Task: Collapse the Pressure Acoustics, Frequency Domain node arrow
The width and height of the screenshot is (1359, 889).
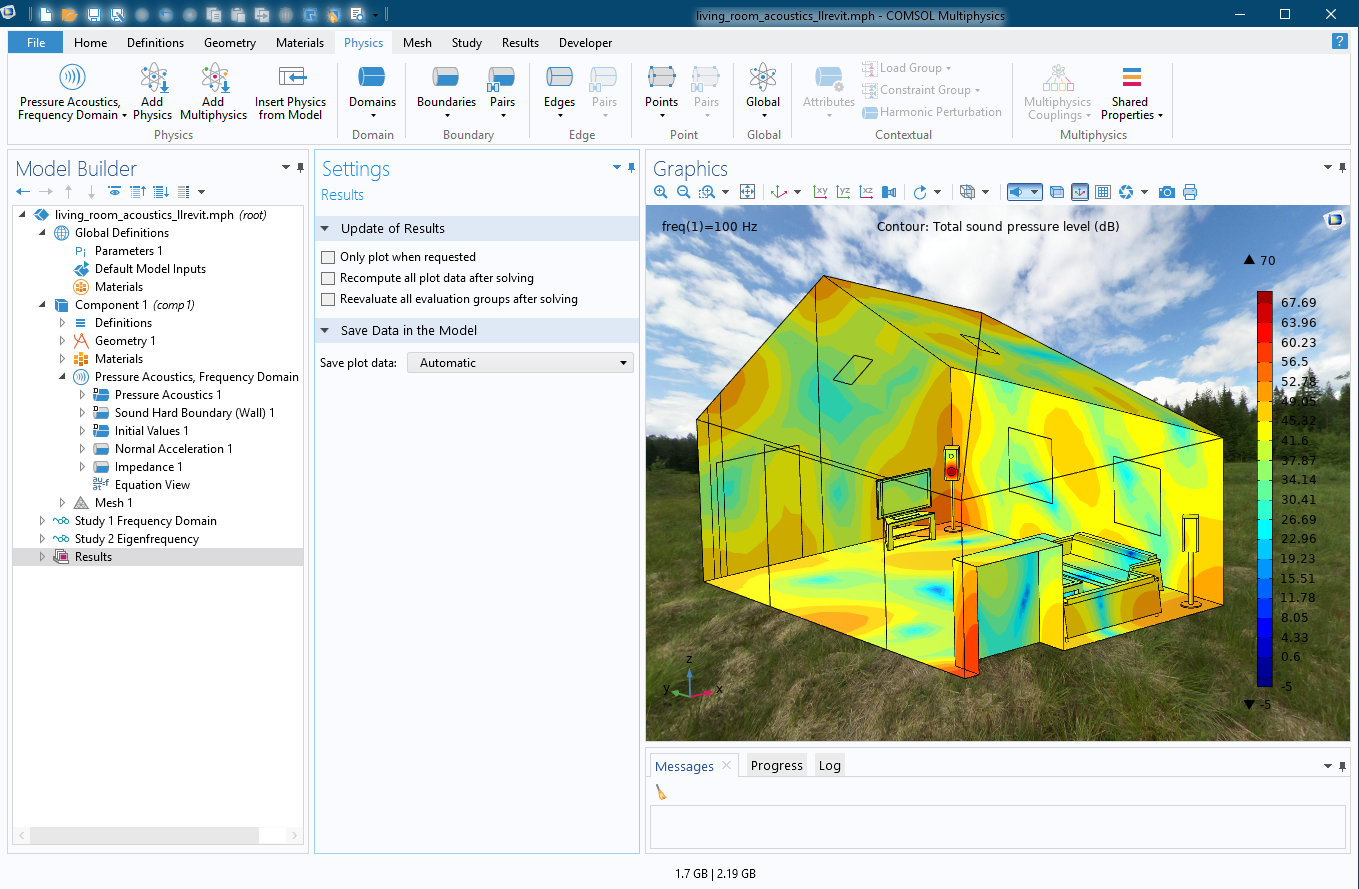Action: coord(62,377)
